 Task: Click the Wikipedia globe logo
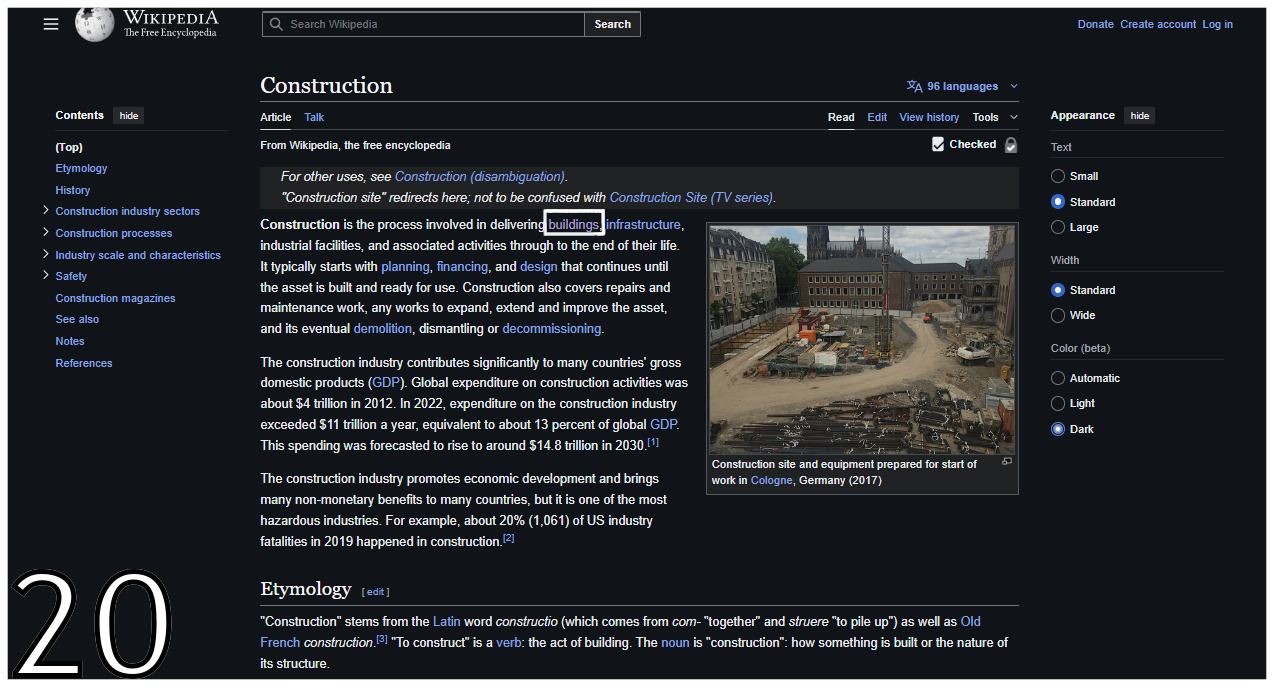(x=95, y=24)
